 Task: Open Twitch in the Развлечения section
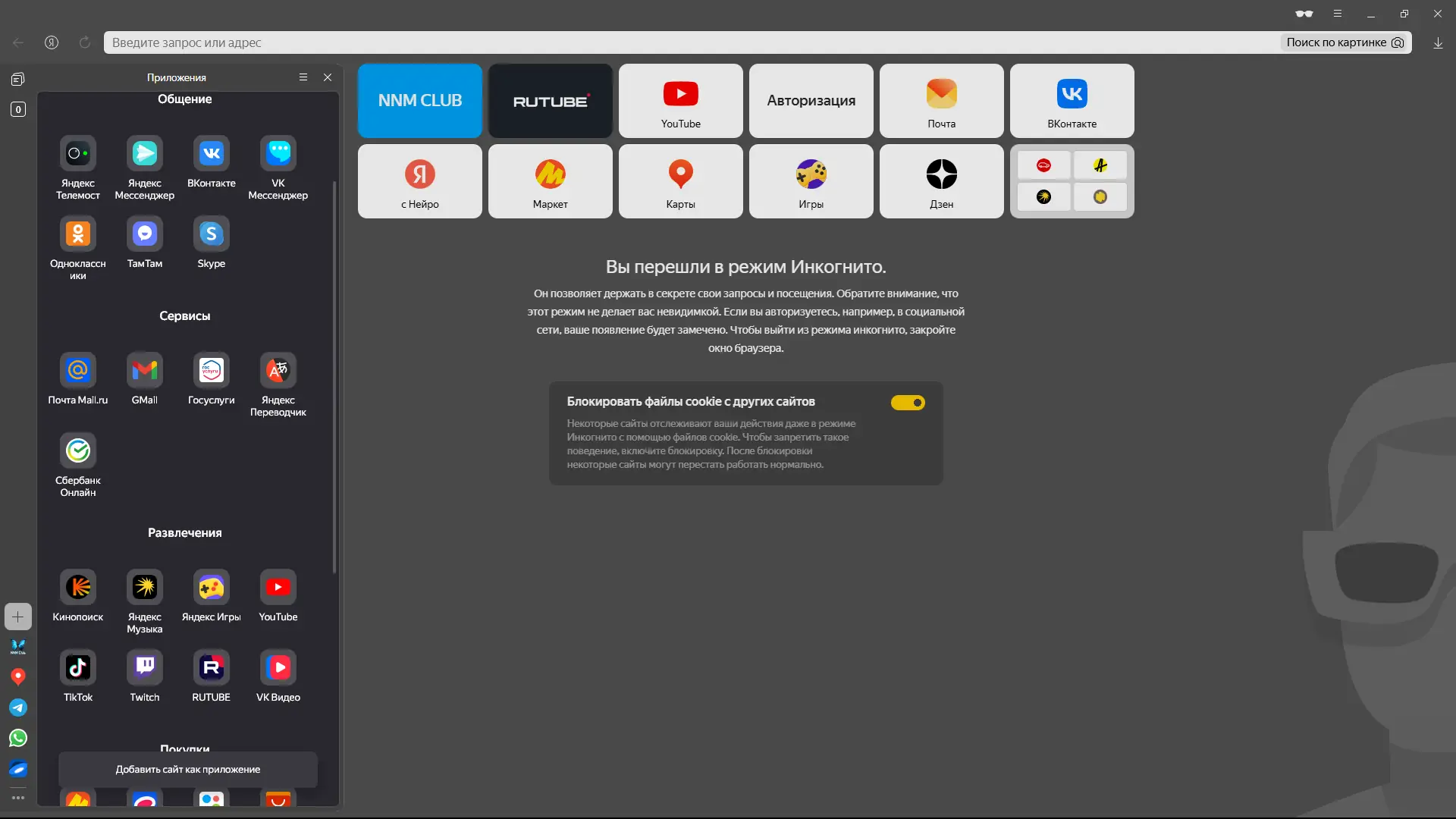pos(144,668)
